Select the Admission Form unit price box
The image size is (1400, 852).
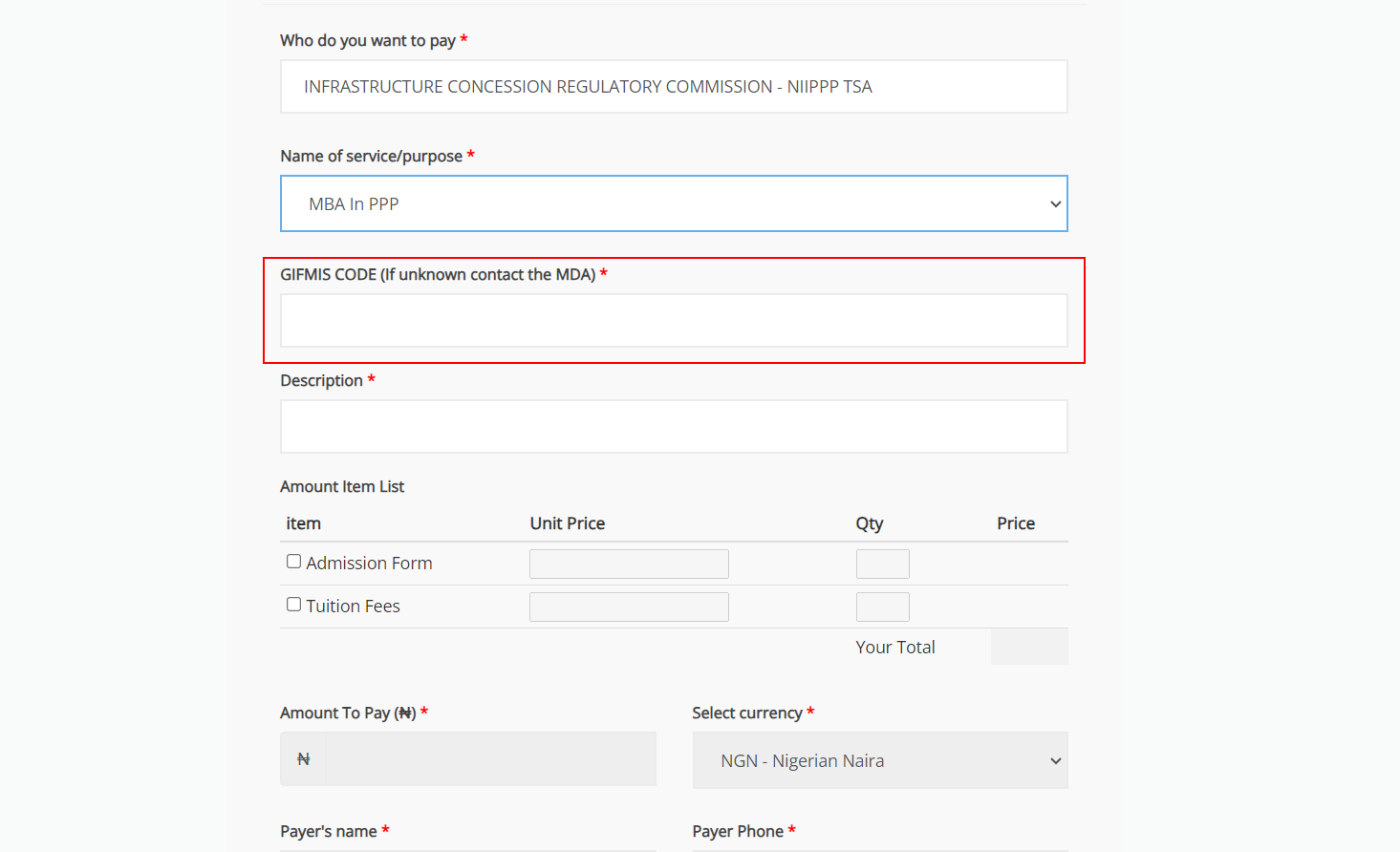point(629,564)
